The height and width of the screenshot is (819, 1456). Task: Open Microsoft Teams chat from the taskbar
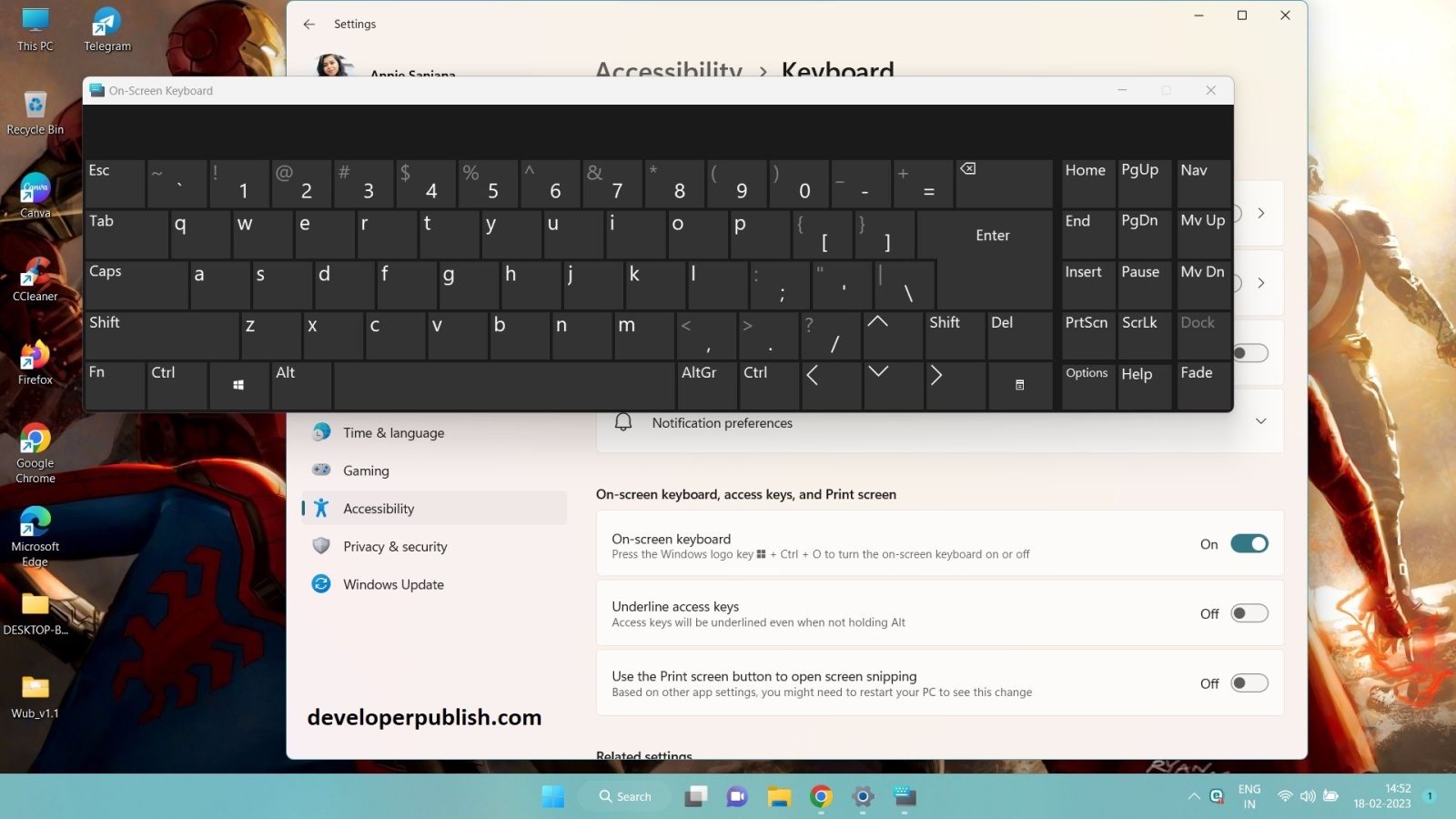point(736,795)
